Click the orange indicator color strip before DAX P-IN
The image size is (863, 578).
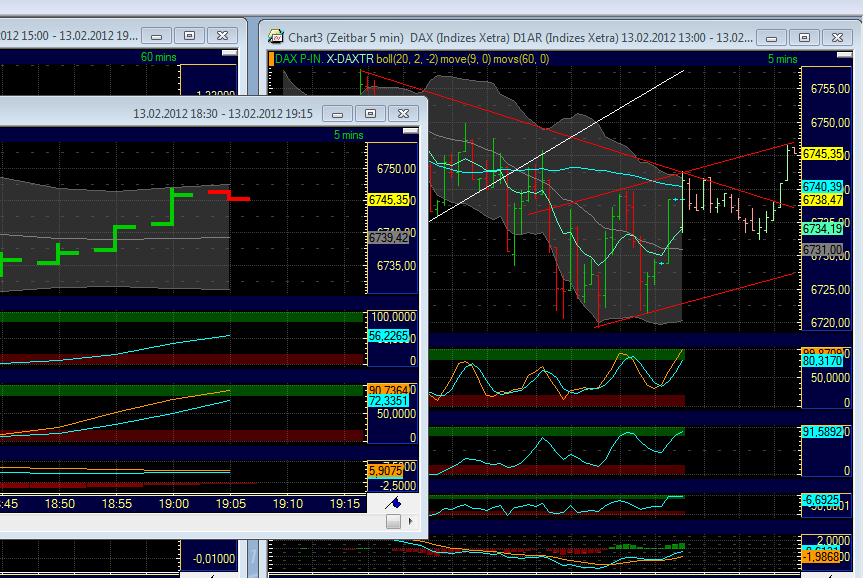tap(270, 58)
